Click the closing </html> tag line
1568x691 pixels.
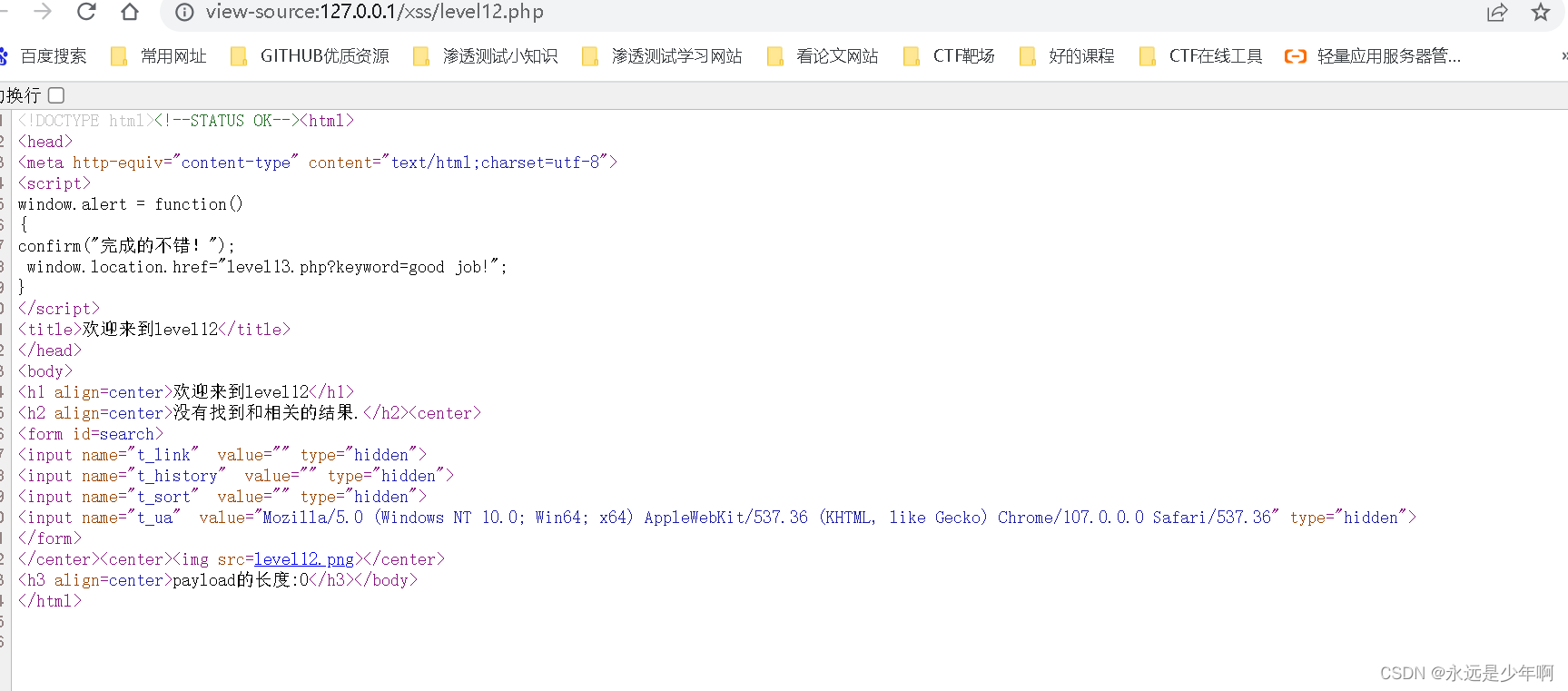pos(50,601)
